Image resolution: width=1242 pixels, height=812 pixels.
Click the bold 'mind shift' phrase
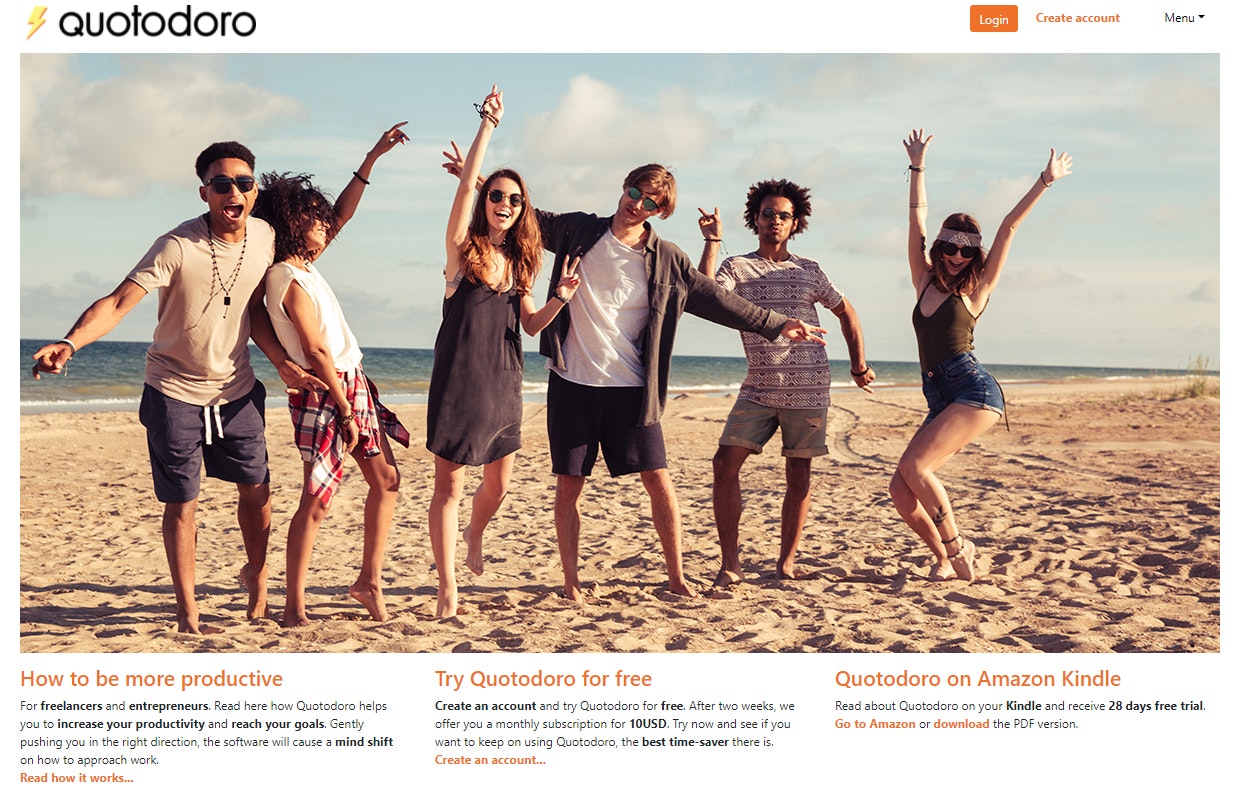tap(364, 742)
